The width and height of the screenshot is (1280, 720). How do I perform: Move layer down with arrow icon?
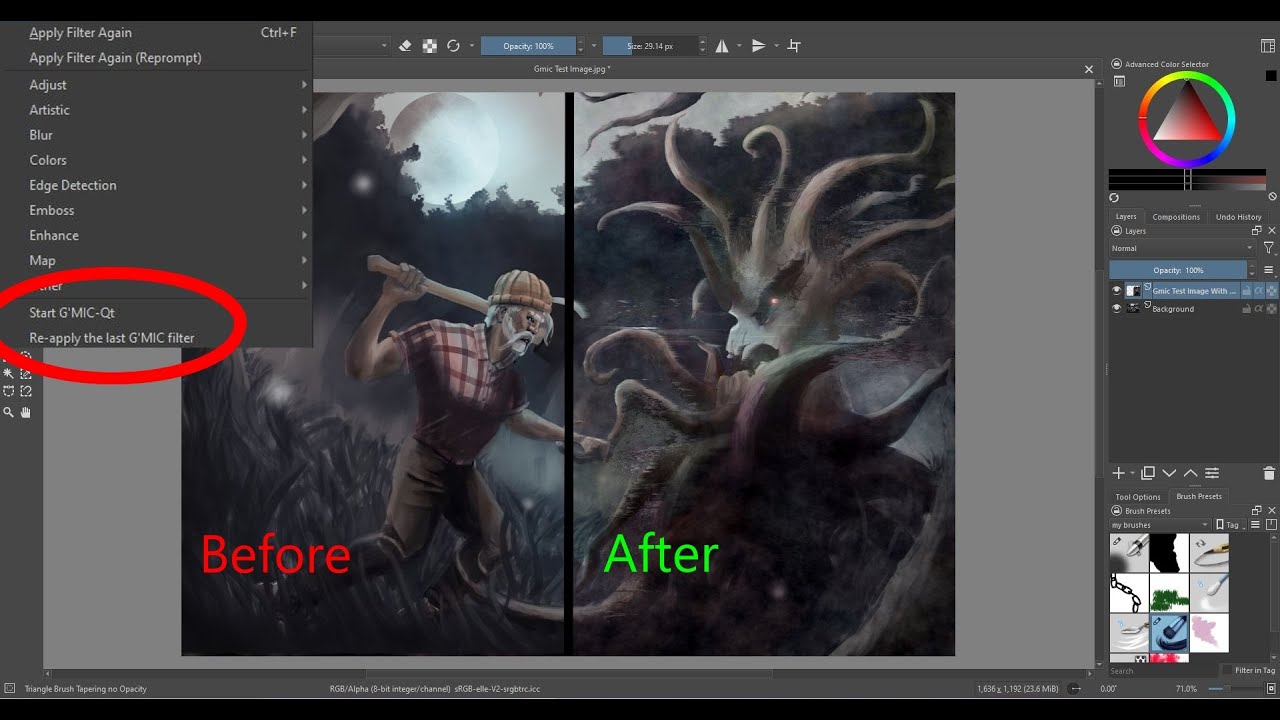pyautogui.click(x=1169, y=473)
